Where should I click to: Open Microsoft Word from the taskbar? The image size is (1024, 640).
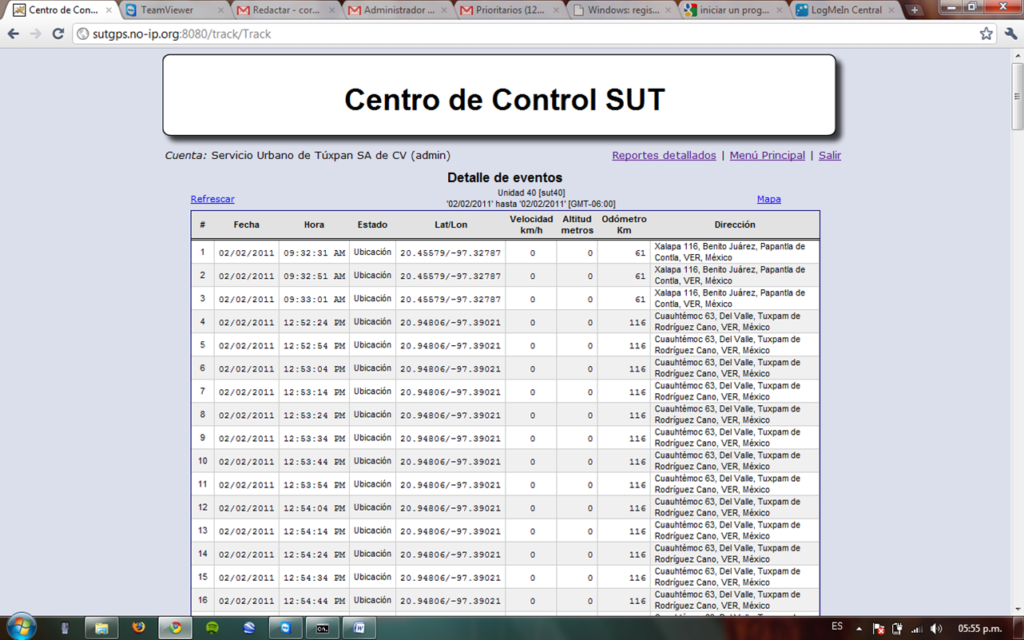click(x=359, y=628)
